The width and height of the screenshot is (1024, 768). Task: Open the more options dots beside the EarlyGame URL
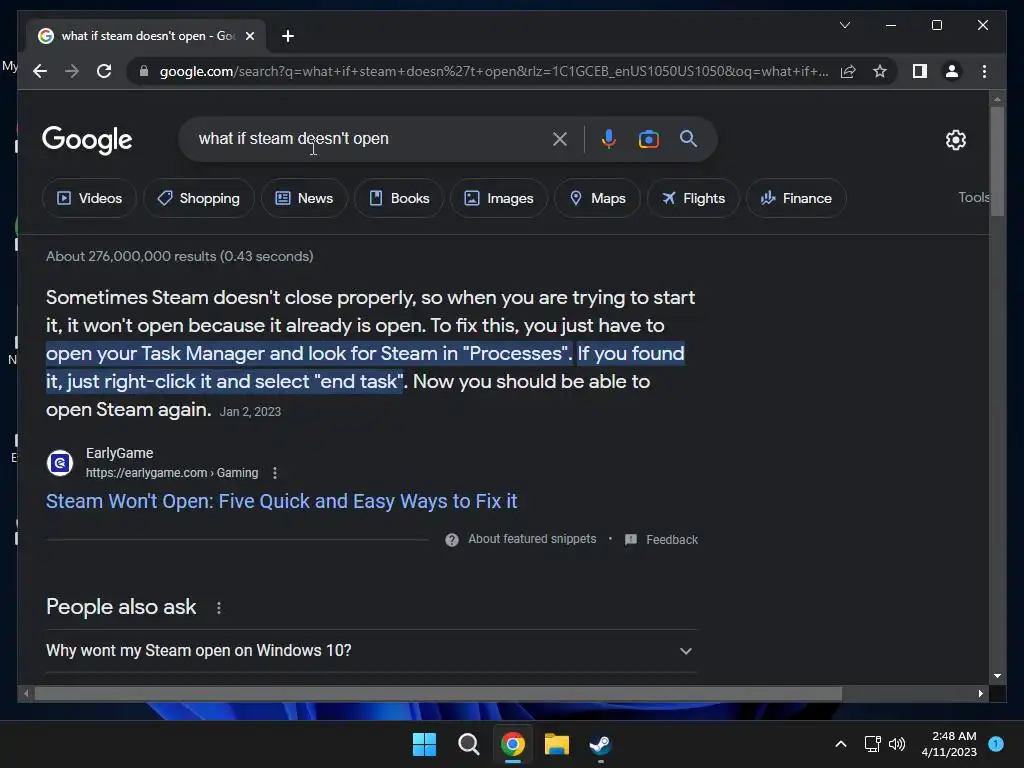(275, 473)
